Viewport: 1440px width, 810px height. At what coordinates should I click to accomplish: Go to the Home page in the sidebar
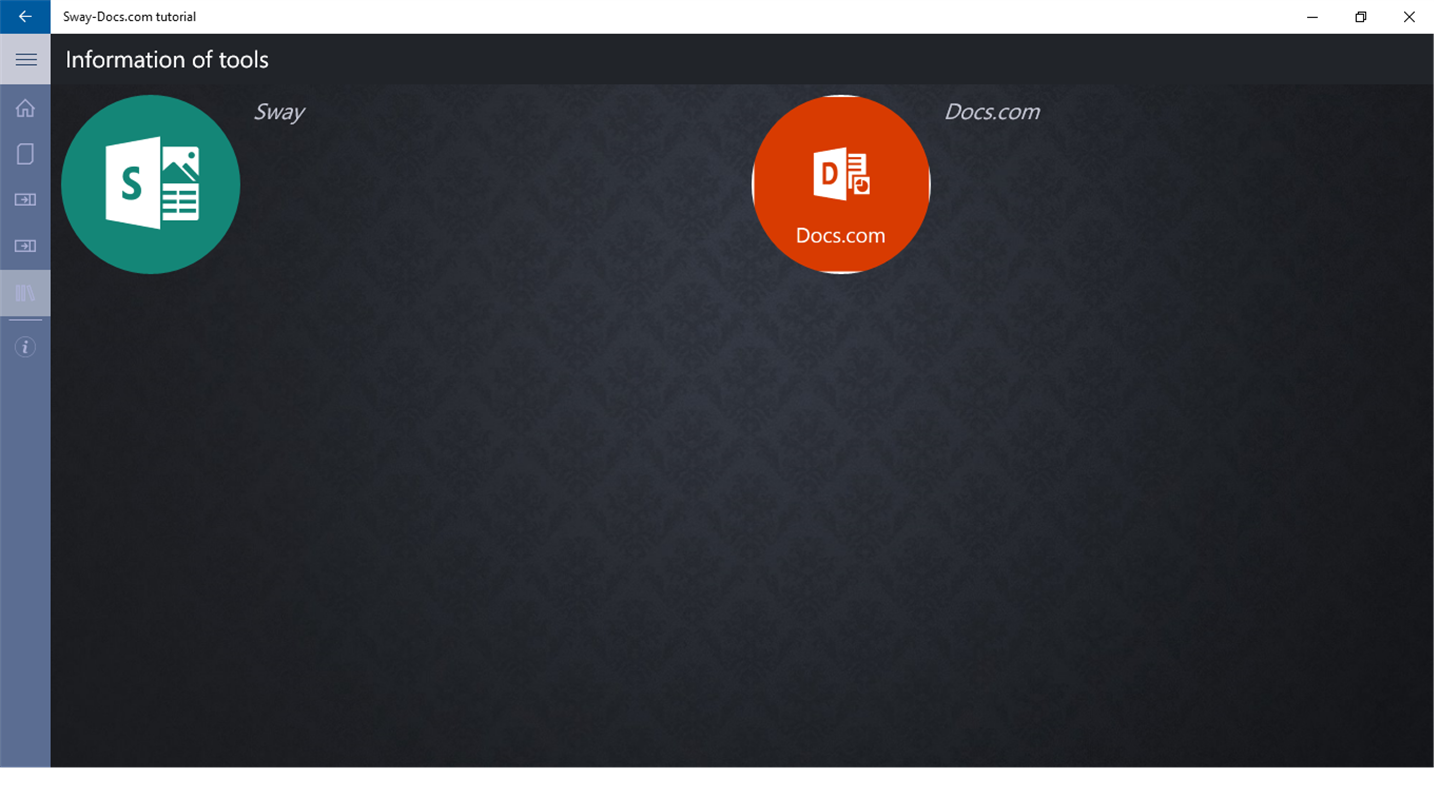click(25, 108)
